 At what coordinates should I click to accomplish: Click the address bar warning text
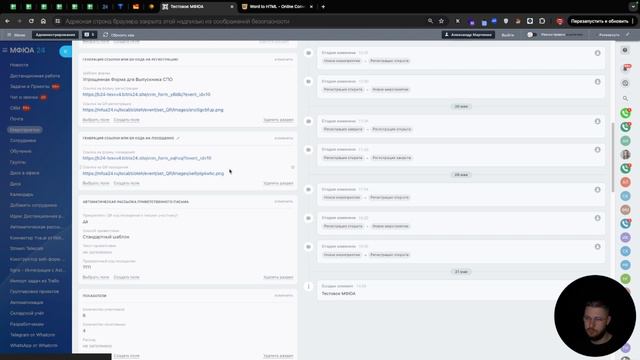point(177,21)
